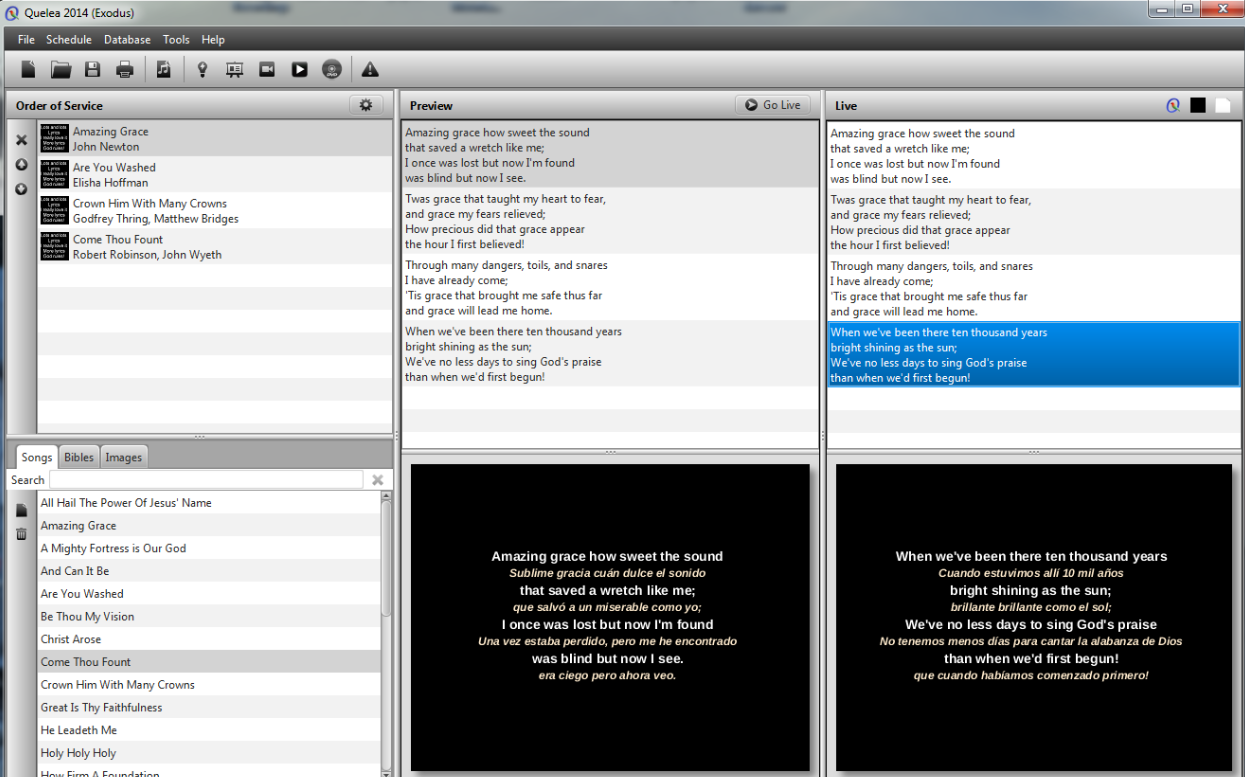Viewport: 1245px width, 777px height.
Task: Click the Preview panel black lyrics screen
Action: (610, 617)
